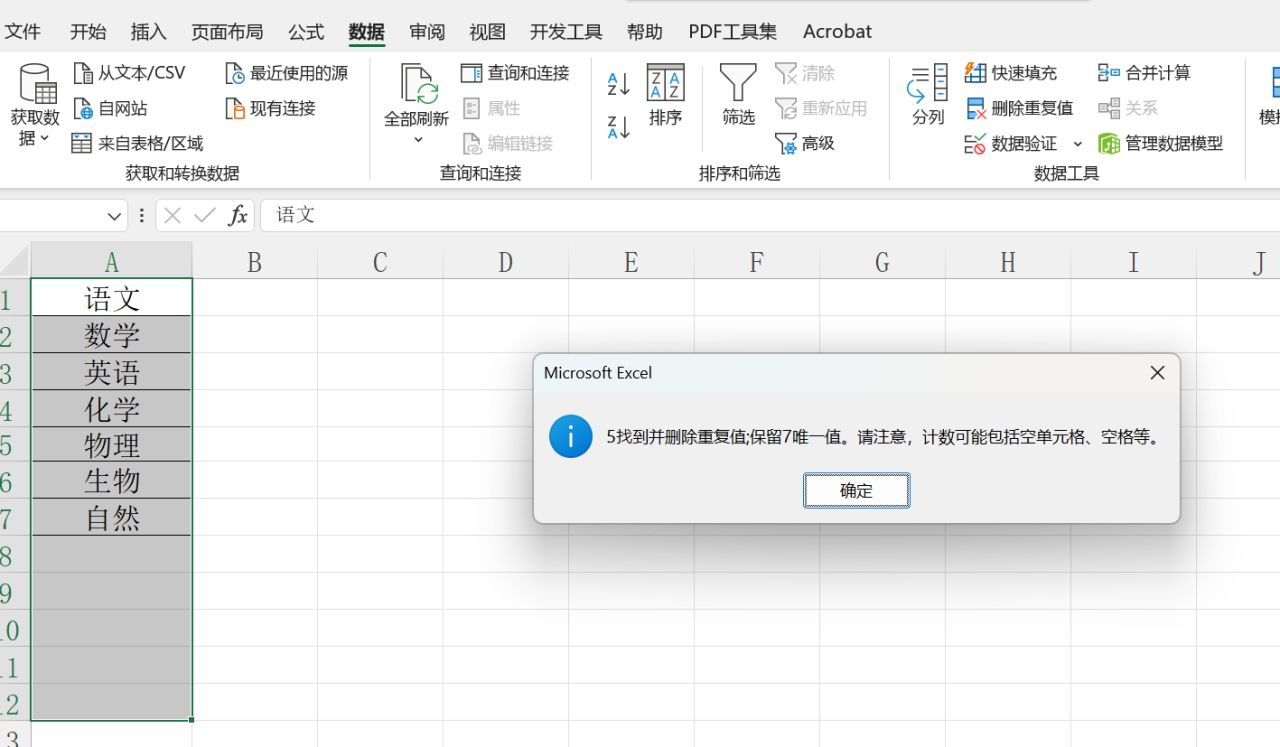Click the formula bar containing 语文
The image size is (1280, 747).
770,215
